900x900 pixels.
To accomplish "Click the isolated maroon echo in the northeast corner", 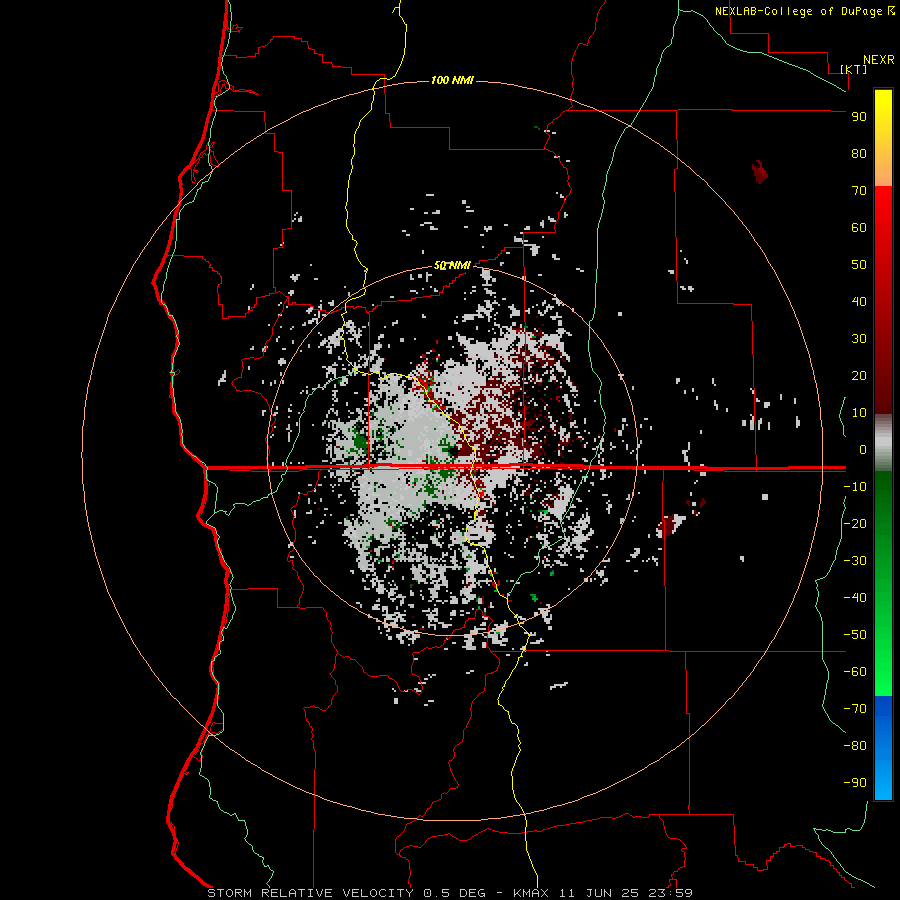I will pos(760,172).
